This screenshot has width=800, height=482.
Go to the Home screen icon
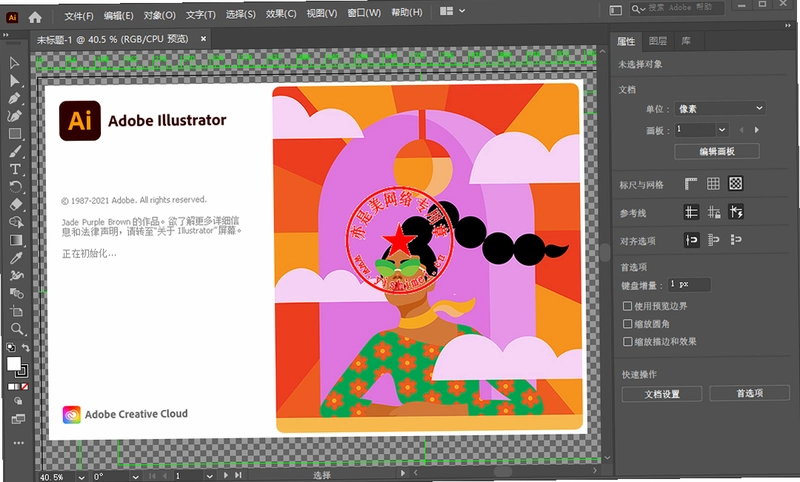pyautogui.click(x=35, y=17)
